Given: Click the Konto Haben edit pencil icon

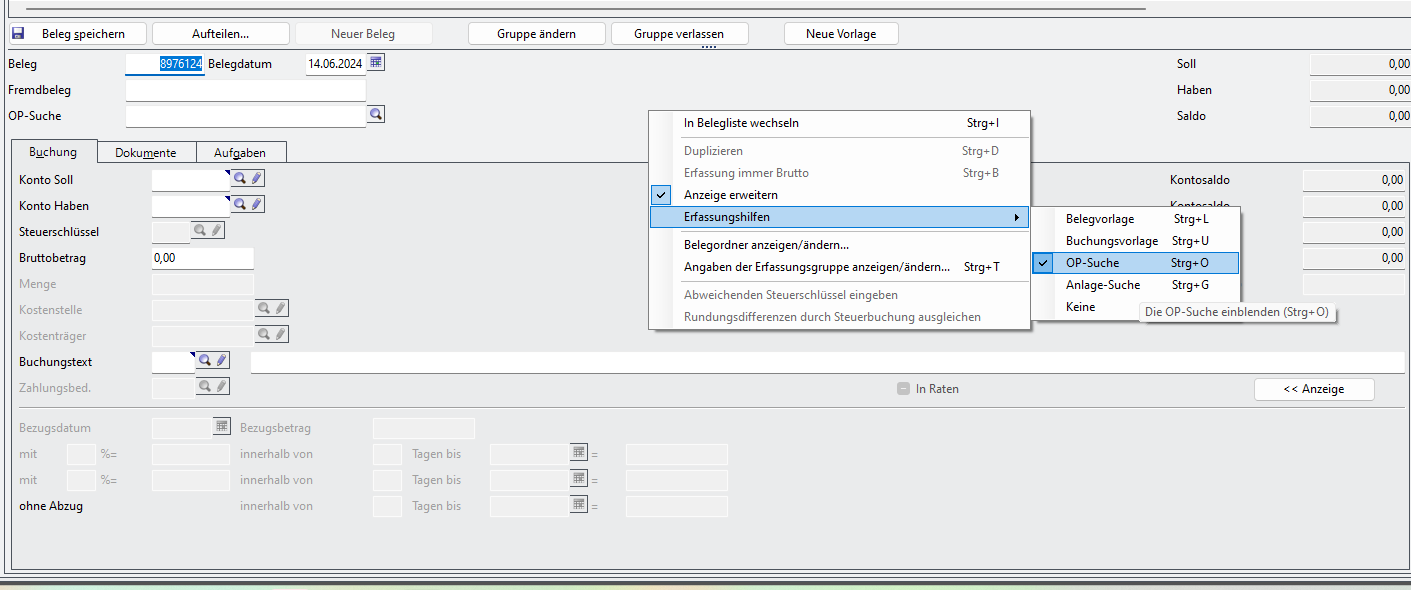Looking at the screenshot, I should [256, 204].
